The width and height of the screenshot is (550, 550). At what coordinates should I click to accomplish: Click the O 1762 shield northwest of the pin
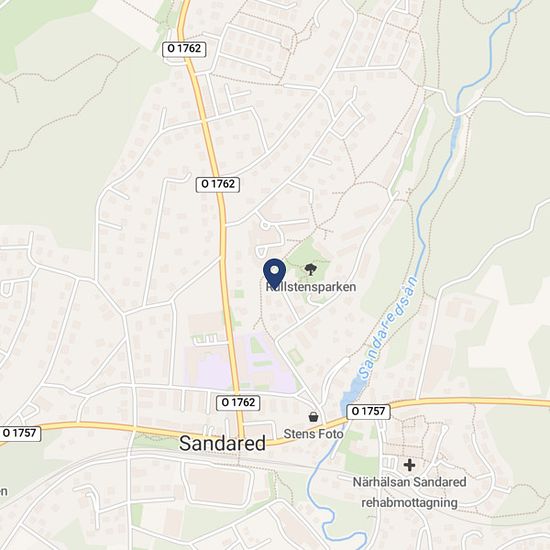(x=218, y=184)
